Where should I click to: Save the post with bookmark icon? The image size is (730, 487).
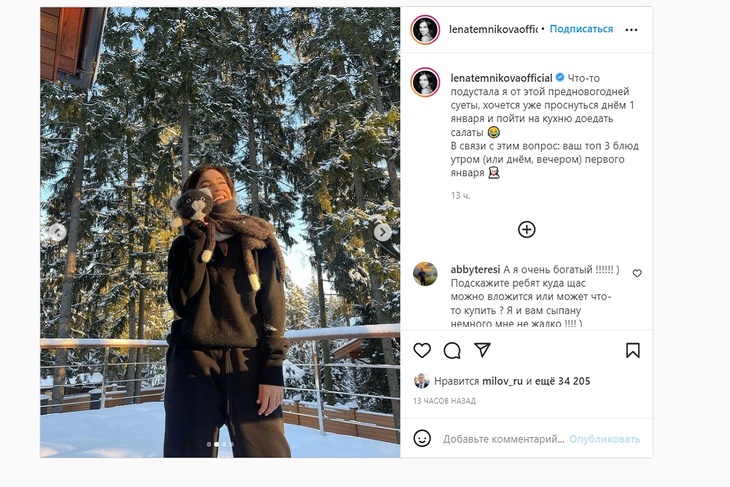(x=632, y=350)
